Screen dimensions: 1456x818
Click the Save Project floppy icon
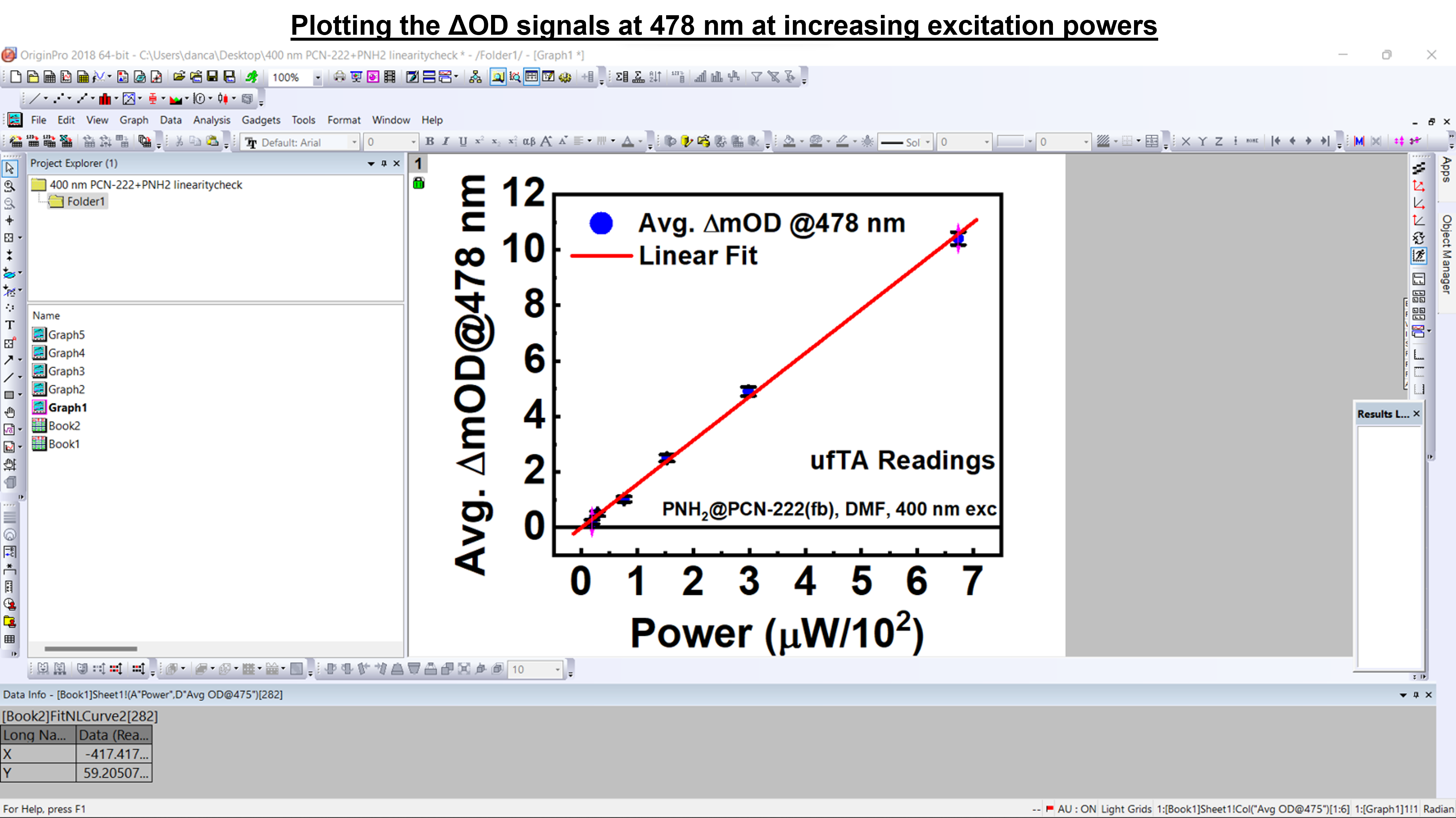[212, 77]
